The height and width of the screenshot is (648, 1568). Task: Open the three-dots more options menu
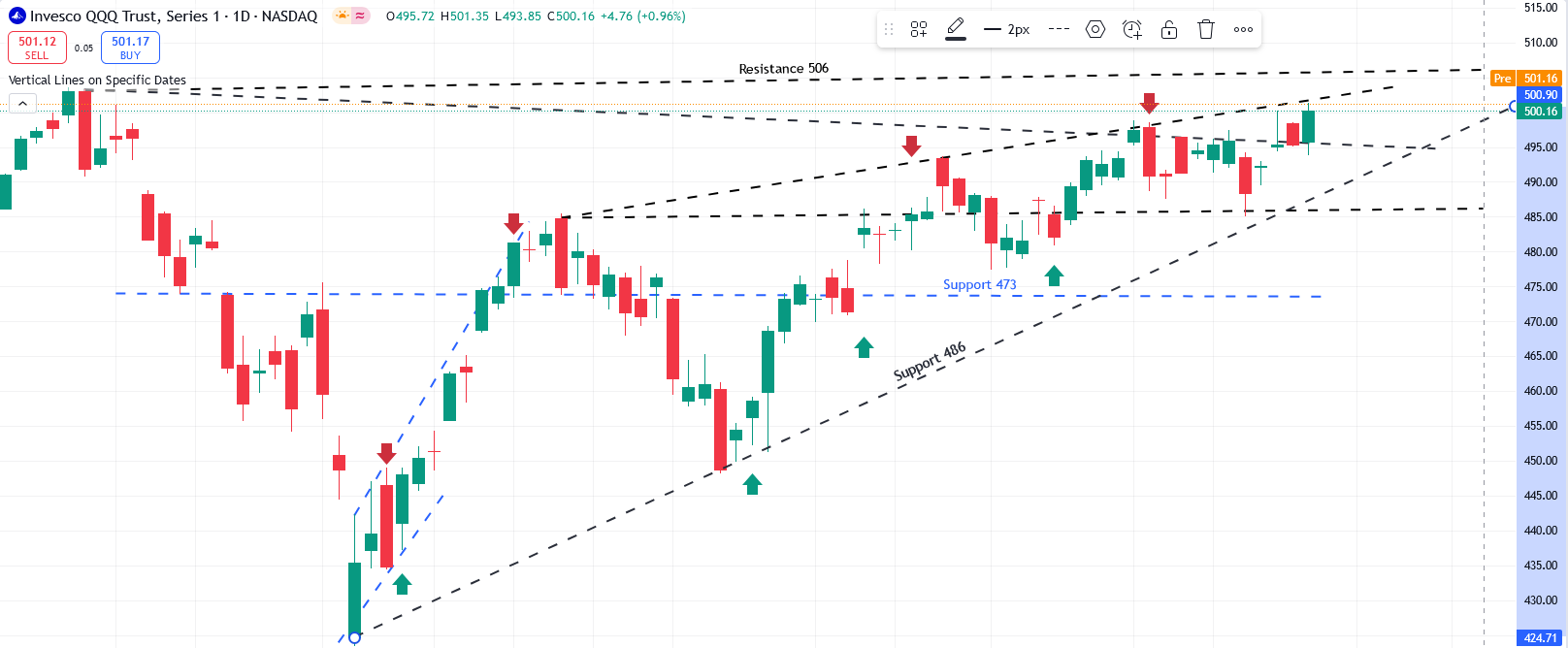[x=1243, y=29]
